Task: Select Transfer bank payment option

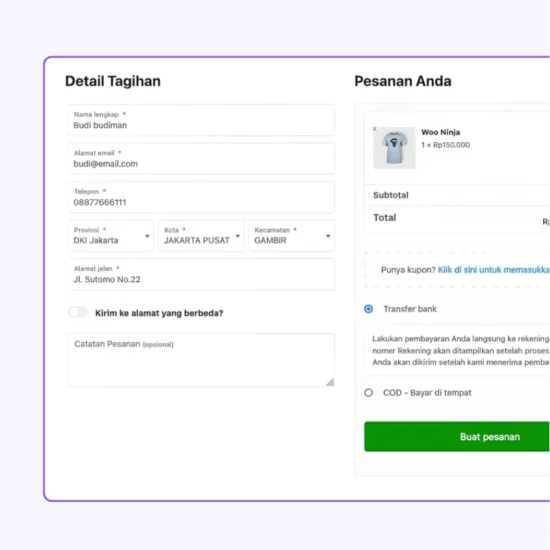Action: tap(368, 309)
